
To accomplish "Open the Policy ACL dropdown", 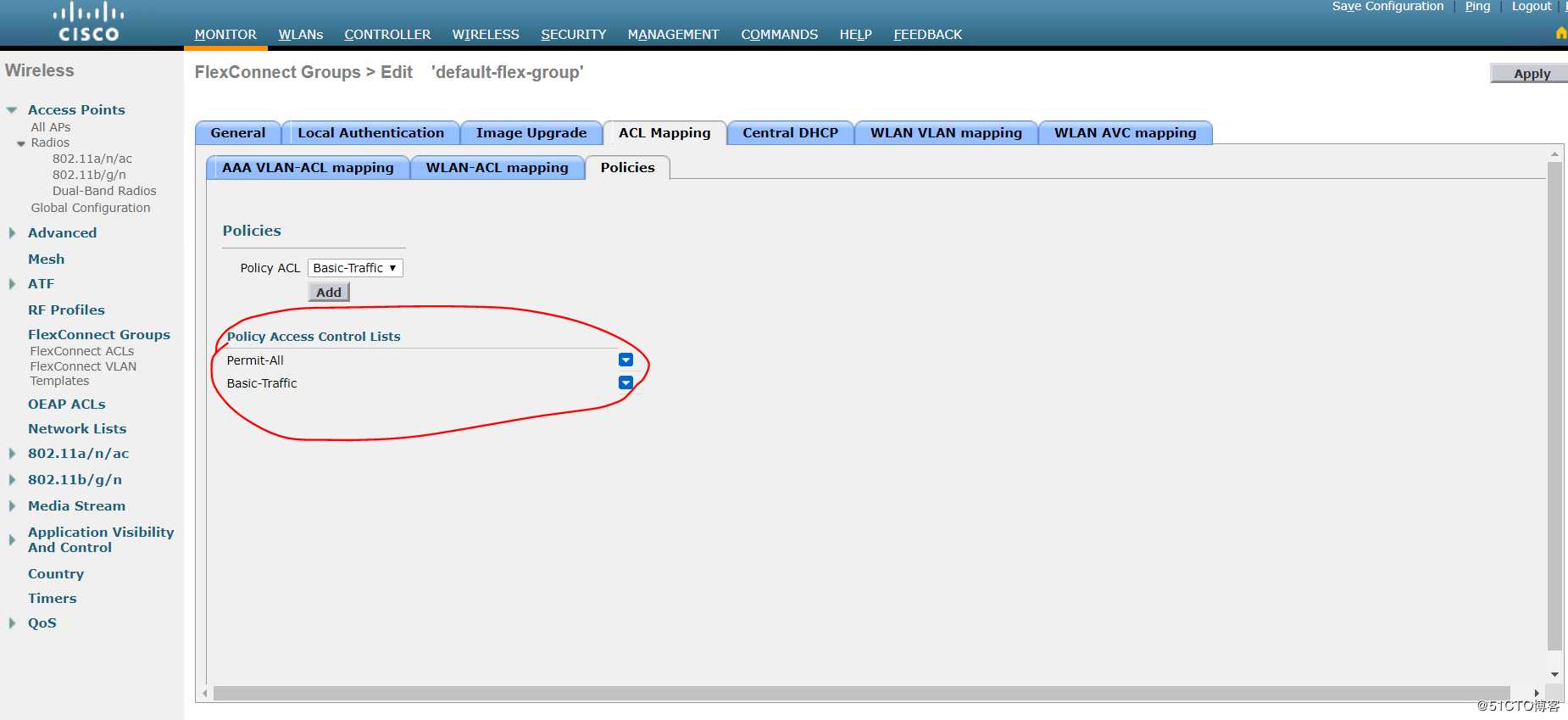I will 355,268.
